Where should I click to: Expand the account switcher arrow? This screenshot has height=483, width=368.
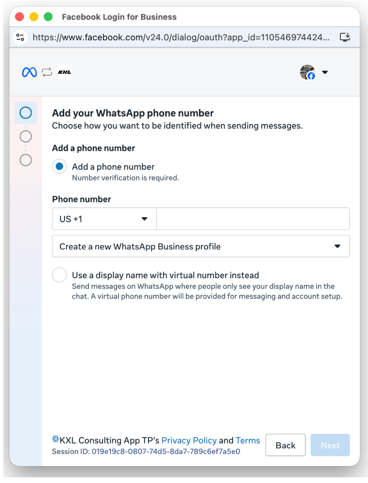point(325,72)
